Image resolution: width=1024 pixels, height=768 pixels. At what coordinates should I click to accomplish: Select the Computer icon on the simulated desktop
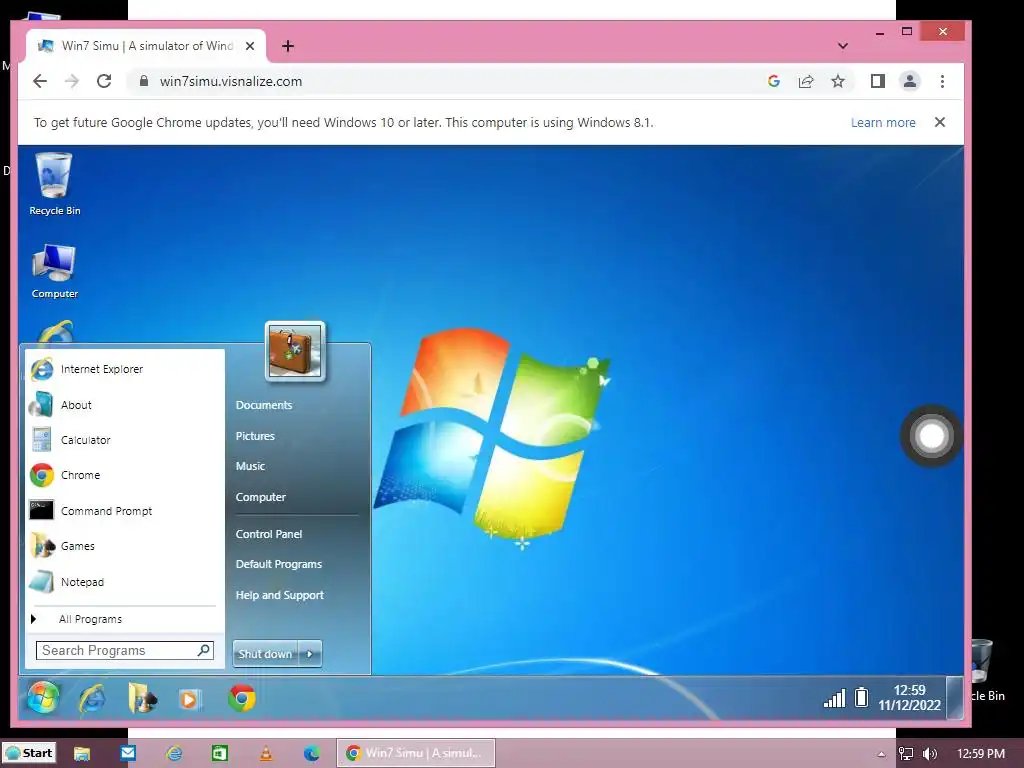pyautogui.click(x=55, y=272)
